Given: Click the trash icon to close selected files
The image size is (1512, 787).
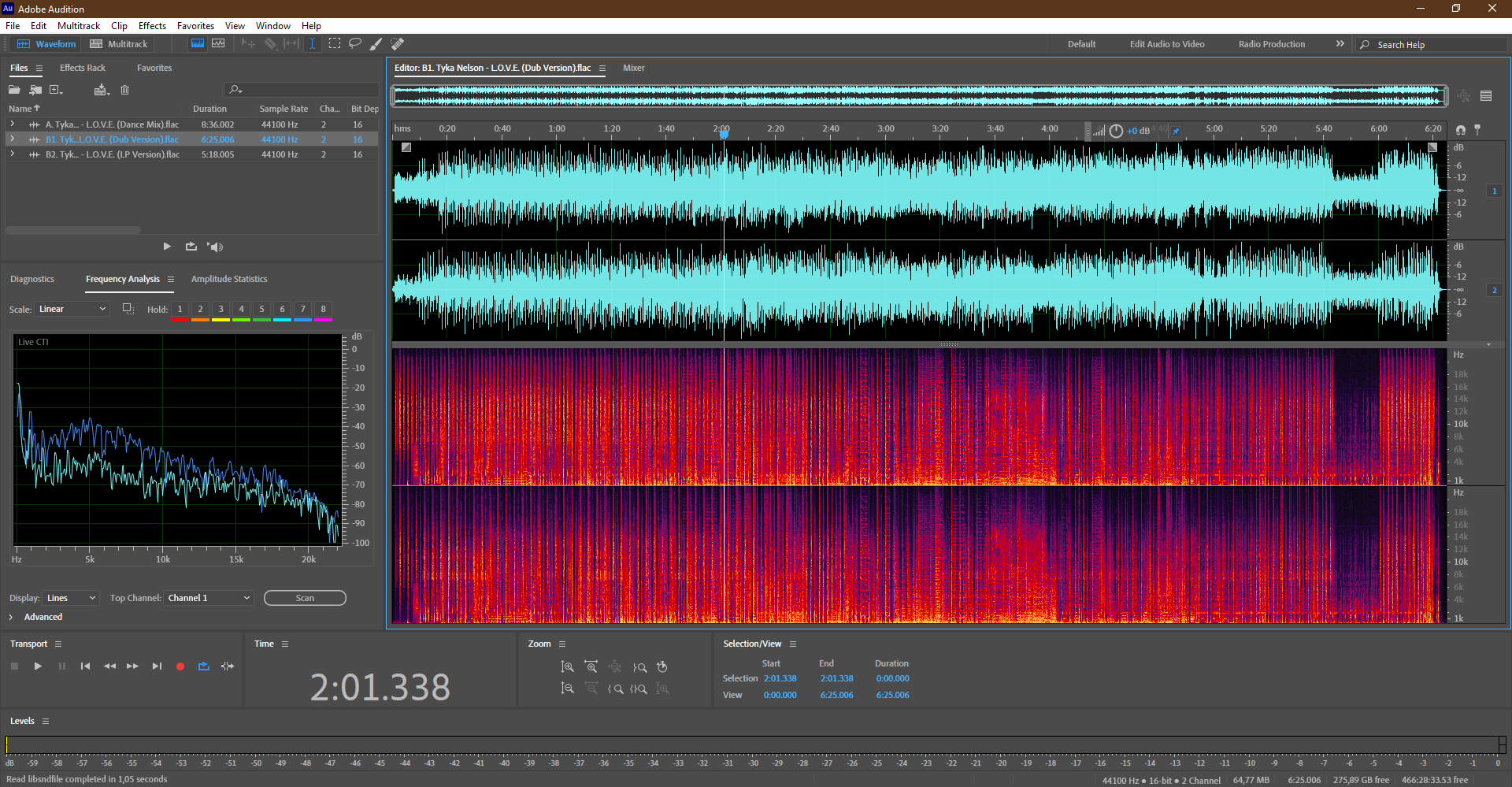Looking at the screenshot, I should point(124,90).
